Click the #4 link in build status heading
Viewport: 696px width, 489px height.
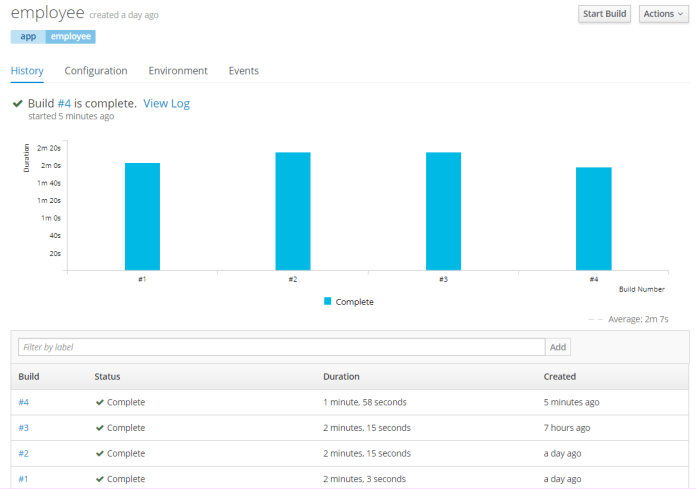(x=64, y=103)
